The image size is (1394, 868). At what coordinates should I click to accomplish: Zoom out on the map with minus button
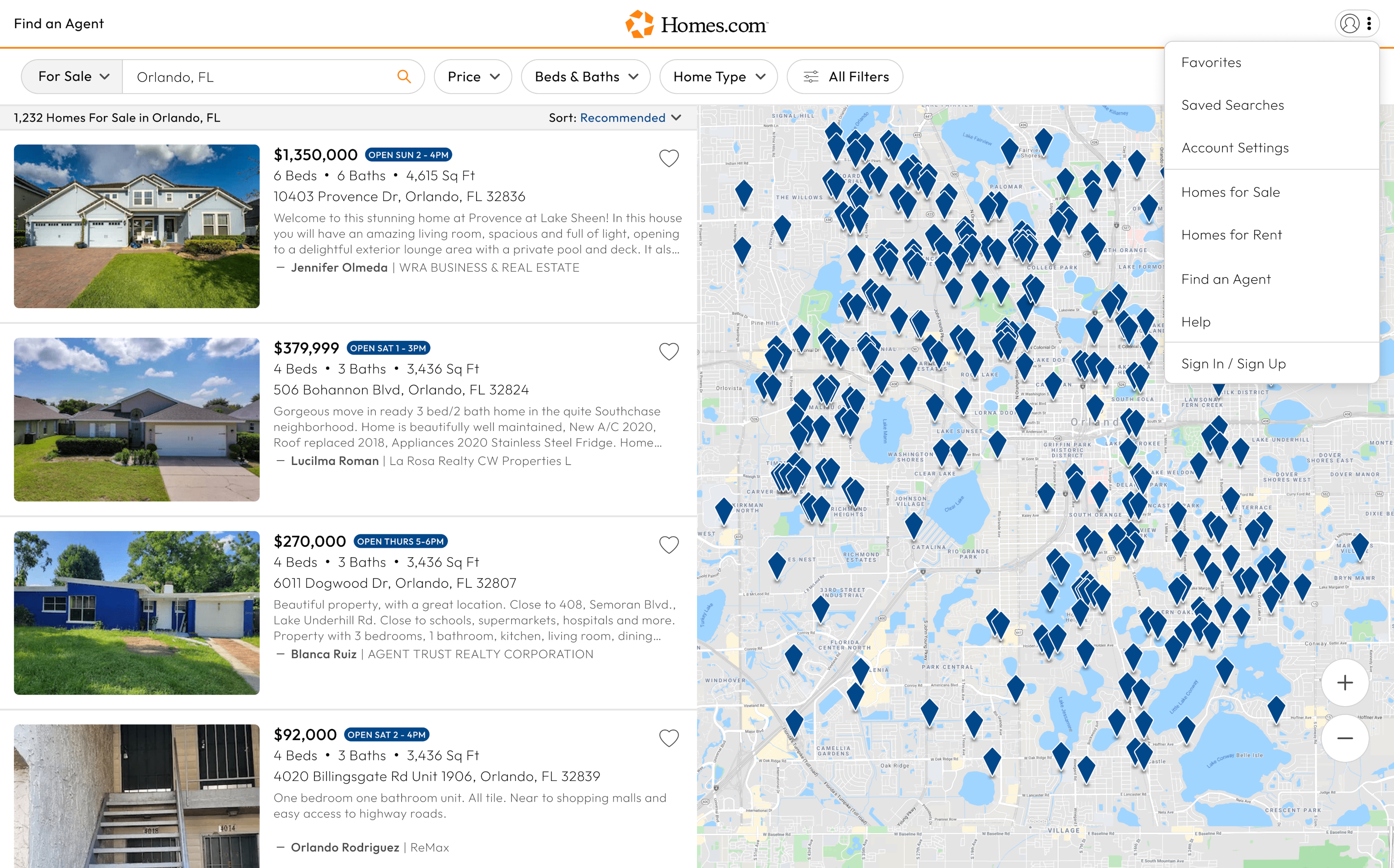coord(1345,738)
